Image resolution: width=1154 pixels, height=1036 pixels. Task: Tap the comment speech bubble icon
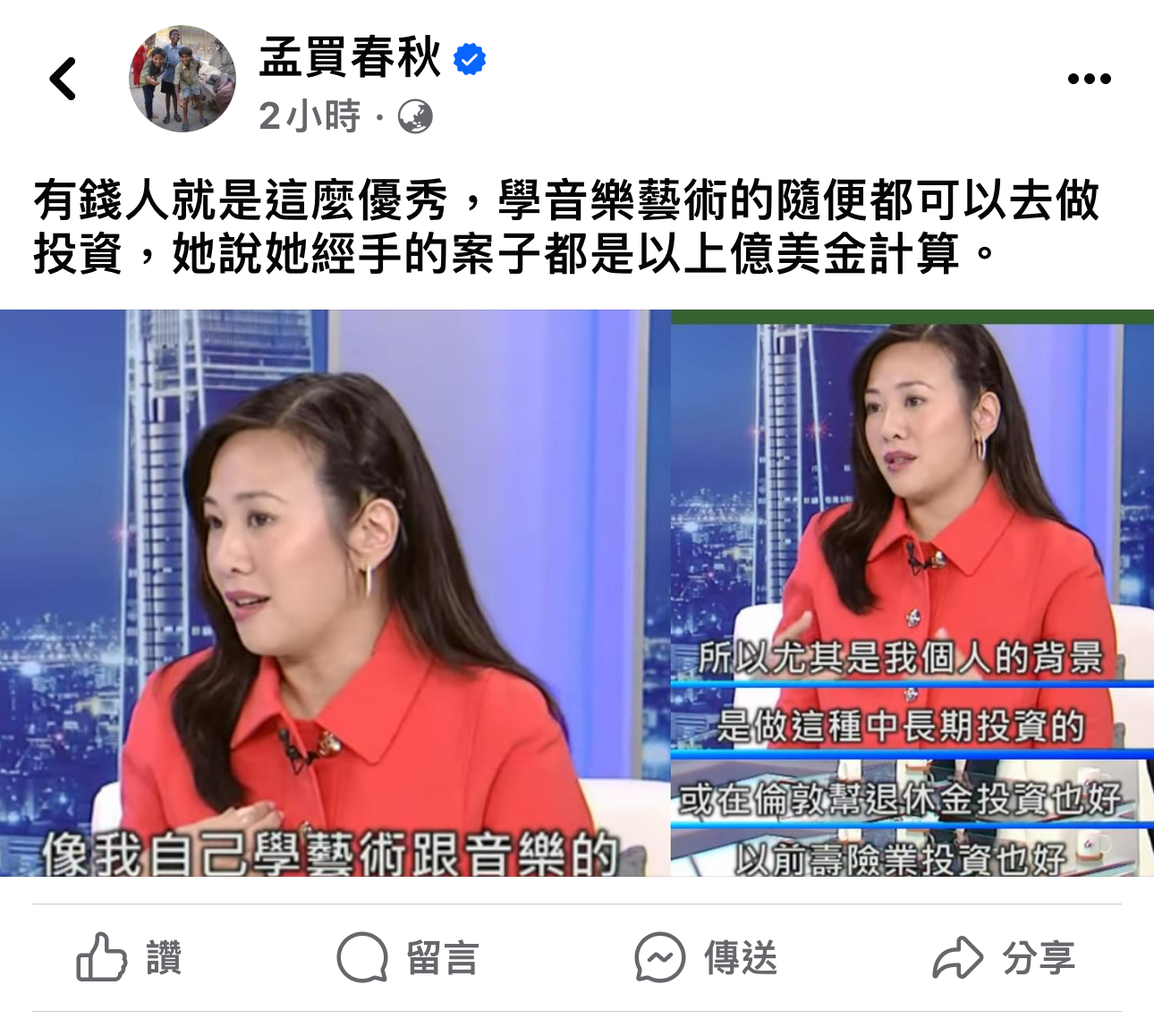tap(362, 957)
